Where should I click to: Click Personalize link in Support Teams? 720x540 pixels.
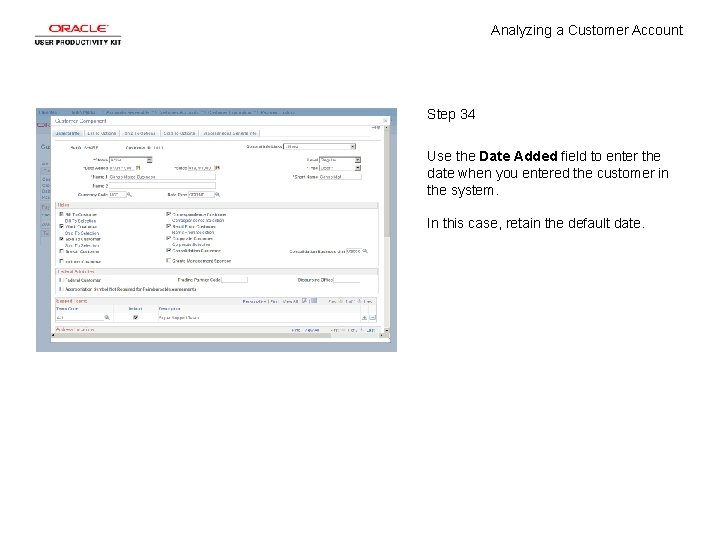point(254,302)
